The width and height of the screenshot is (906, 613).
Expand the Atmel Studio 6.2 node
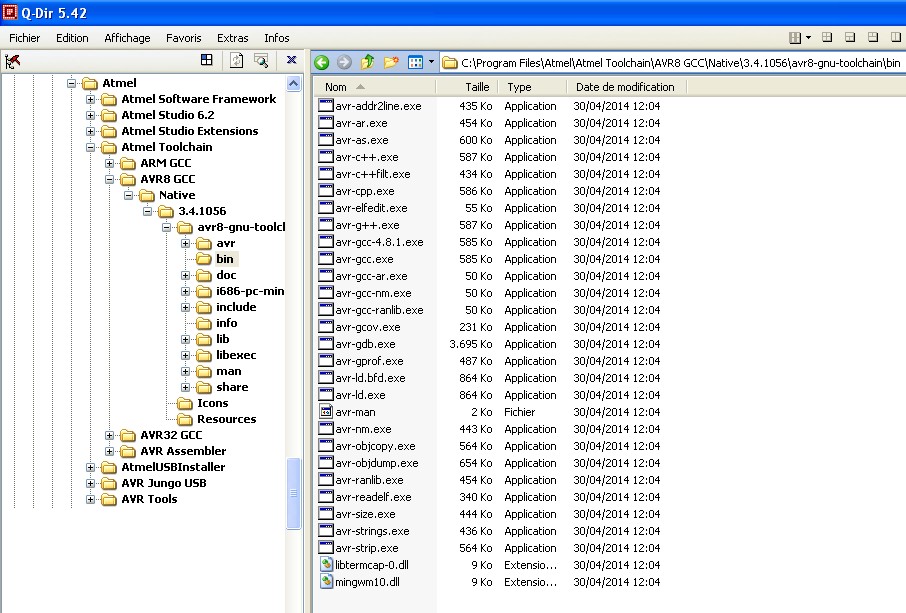pos(90,116)
